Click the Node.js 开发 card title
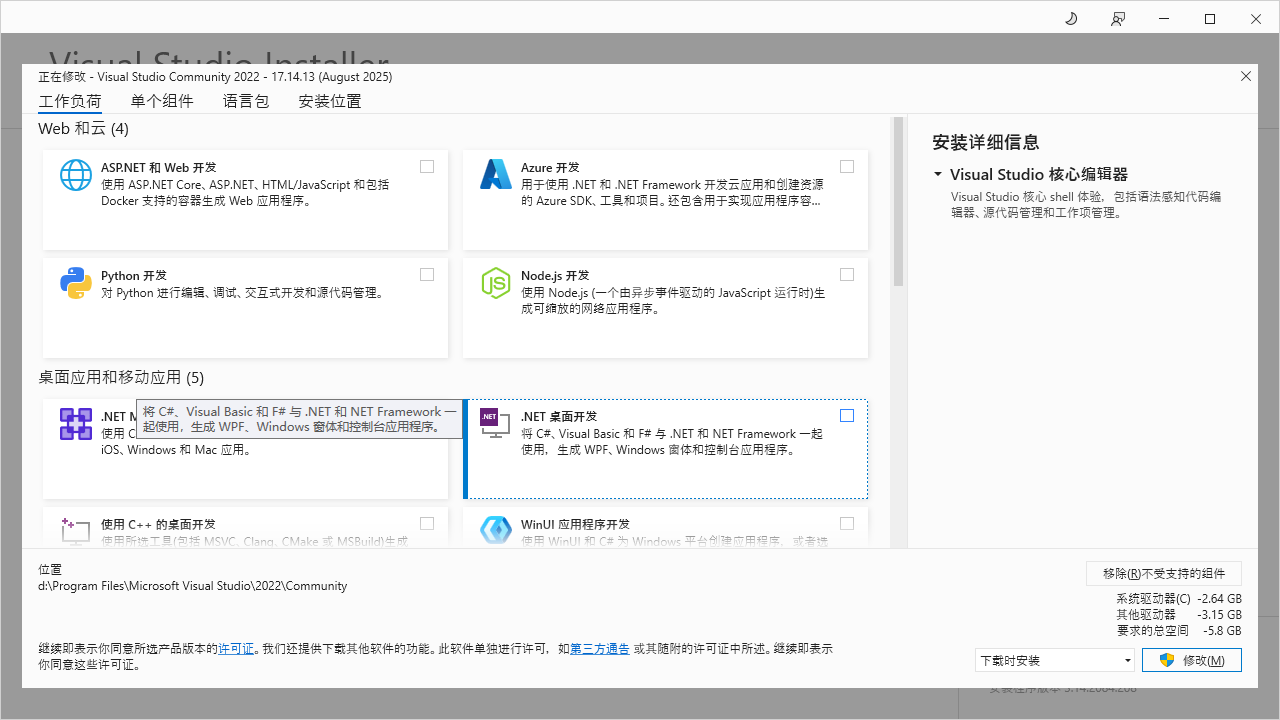 (x=555, y=275)
